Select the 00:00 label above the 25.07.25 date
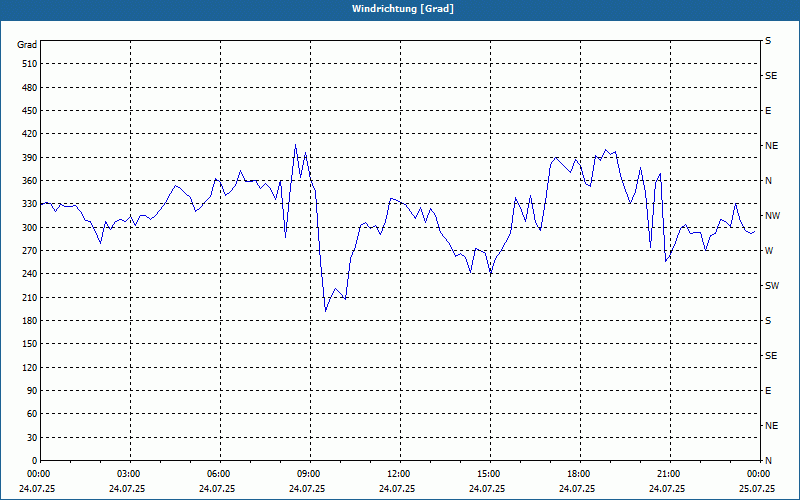Viewport: 800px width, 500px height. [759, 474]
